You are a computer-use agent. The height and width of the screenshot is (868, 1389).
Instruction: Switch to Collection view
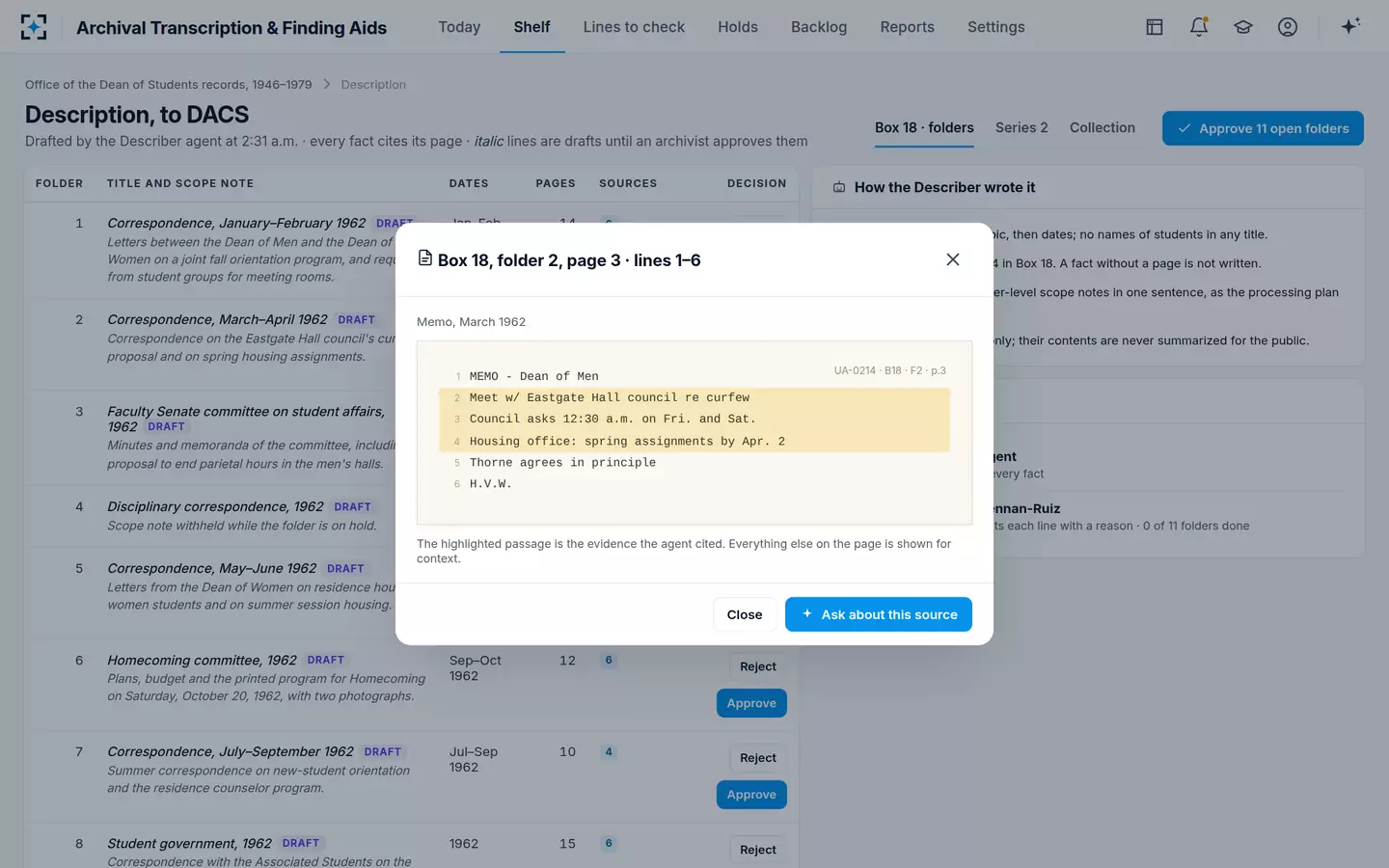click(x=1103, y=127)
